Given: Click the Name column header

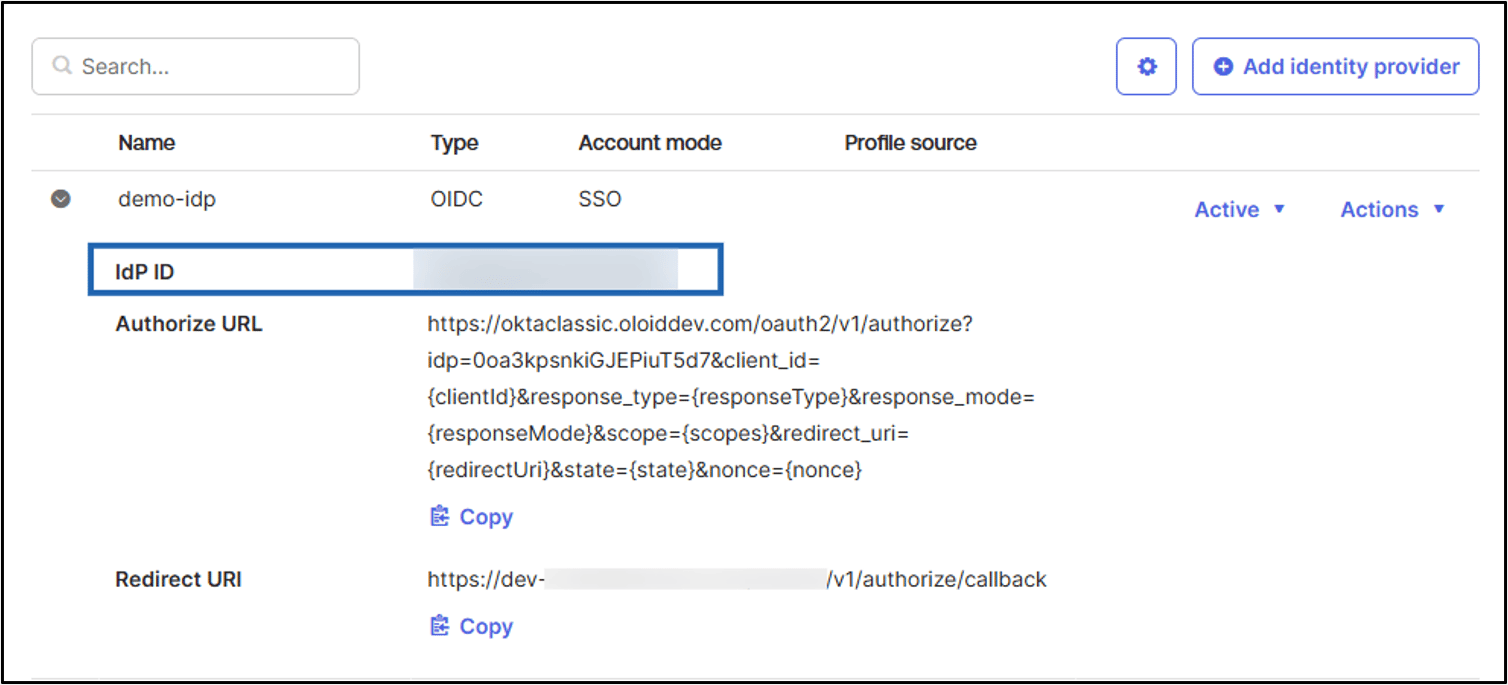Looking at the screenshot, I should pos(146,143).
